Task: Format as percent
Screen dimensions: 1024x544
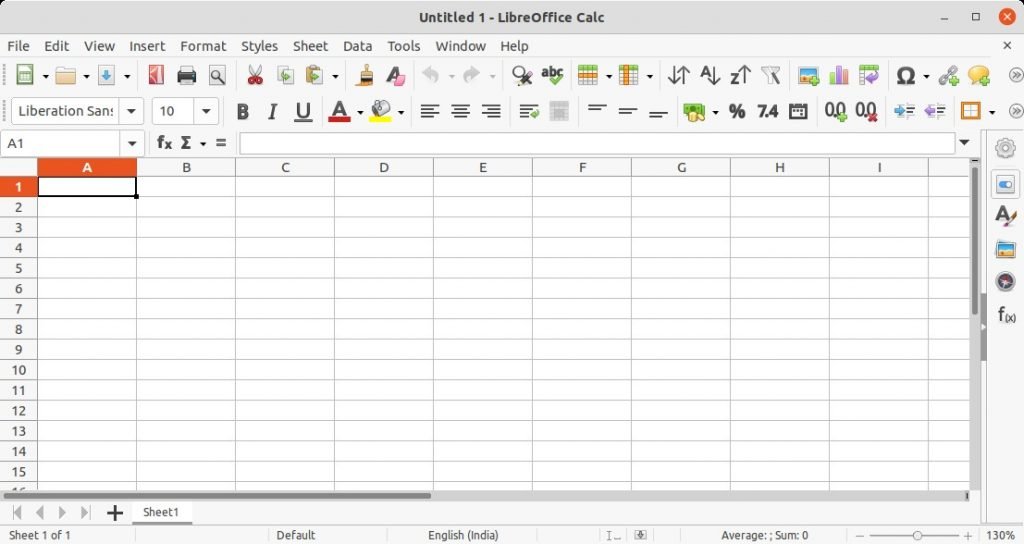Action: tap(737, 111)
